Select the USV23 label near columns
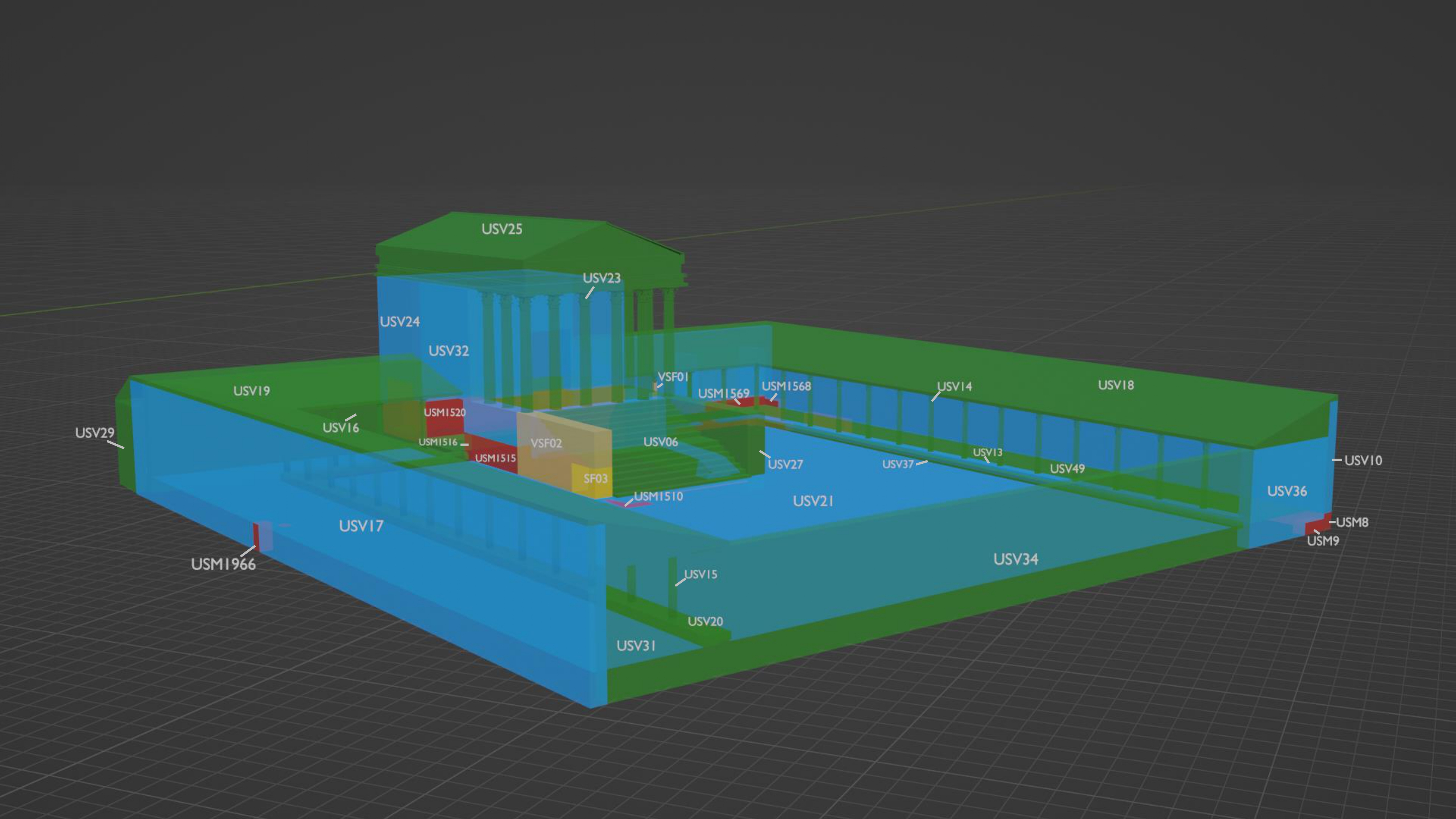The height and width of the screenshot is (819, 1456). [x=601, y=278]
